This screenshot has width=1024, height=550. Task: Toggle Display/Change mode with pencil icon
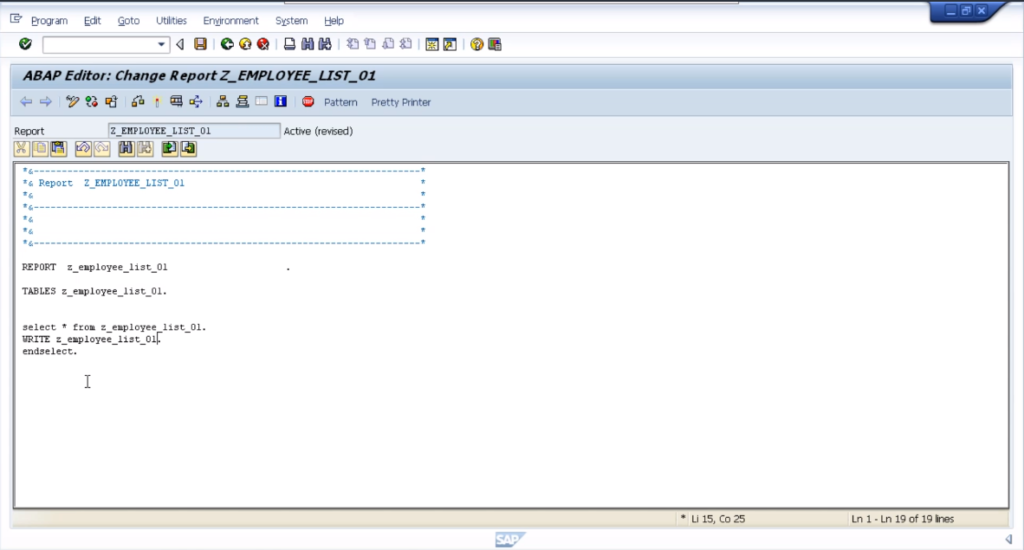click(72, 102)
